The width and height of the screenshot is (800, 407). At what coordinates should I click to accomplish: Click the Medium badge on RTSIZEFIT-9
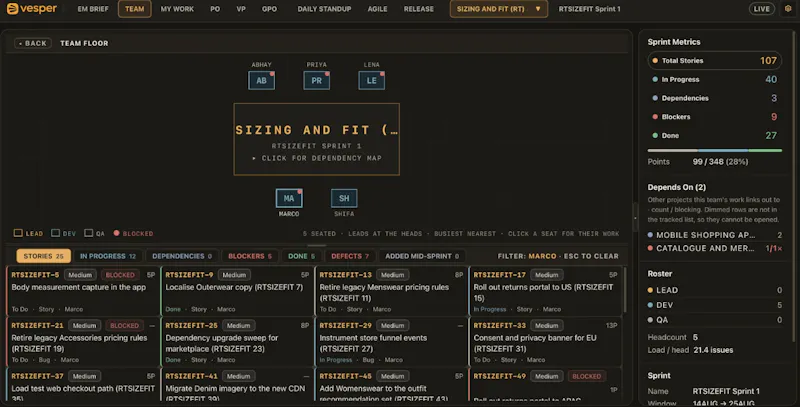(234, 275)
